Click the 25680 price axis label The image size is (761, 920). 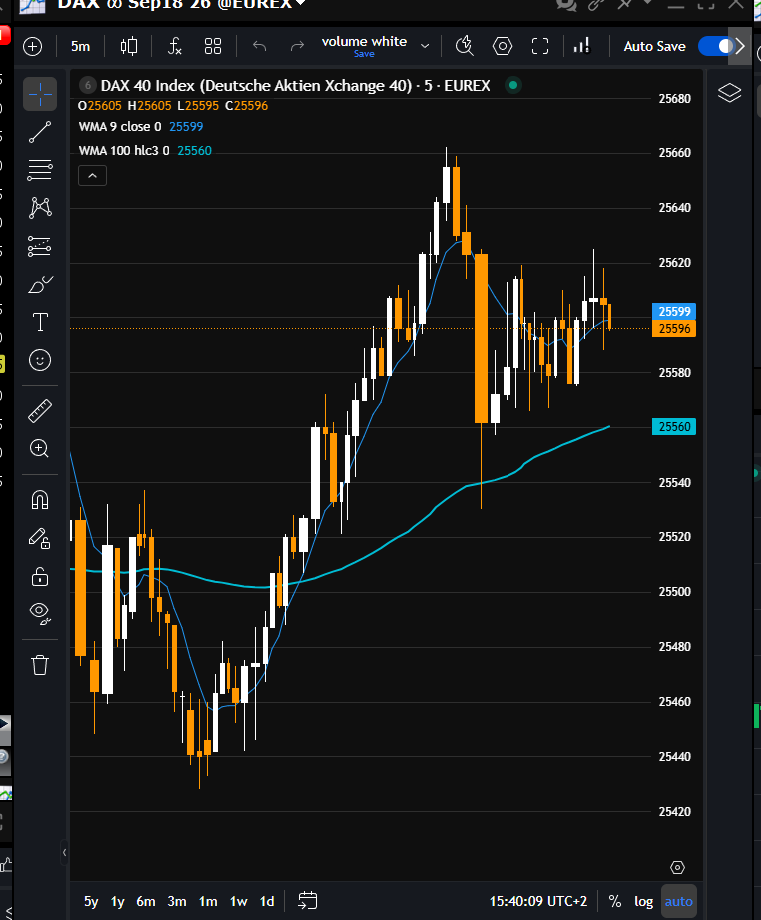(x=674, y=99)
